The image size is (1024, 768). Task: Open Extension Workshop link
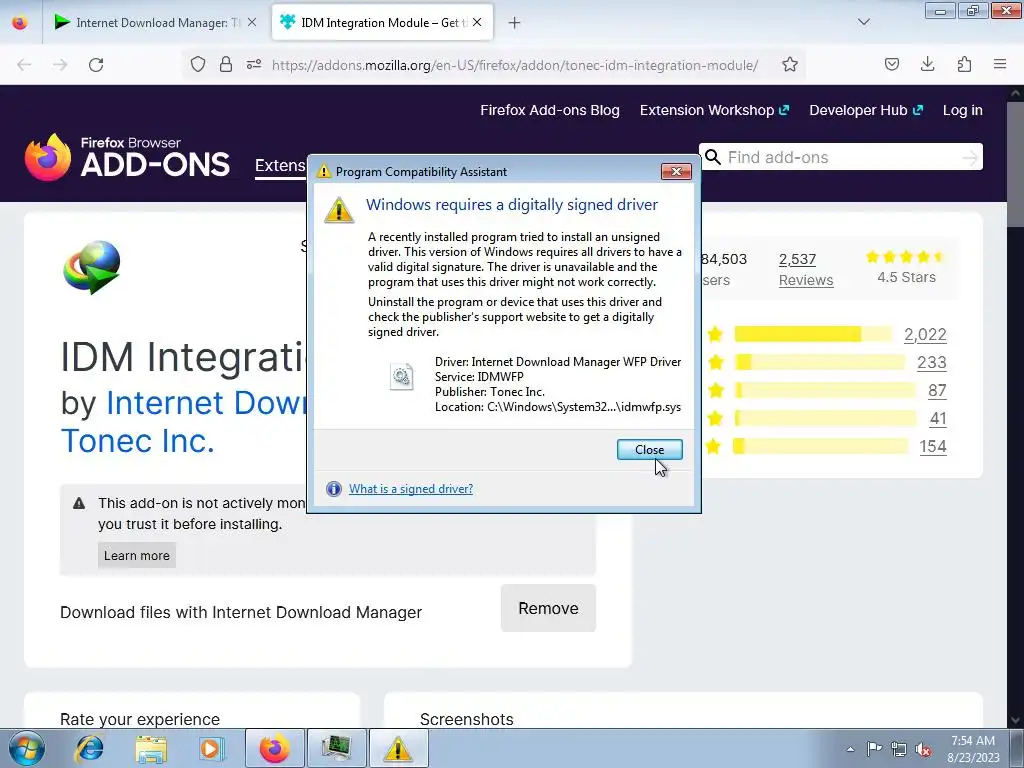[x=714, y=110]
